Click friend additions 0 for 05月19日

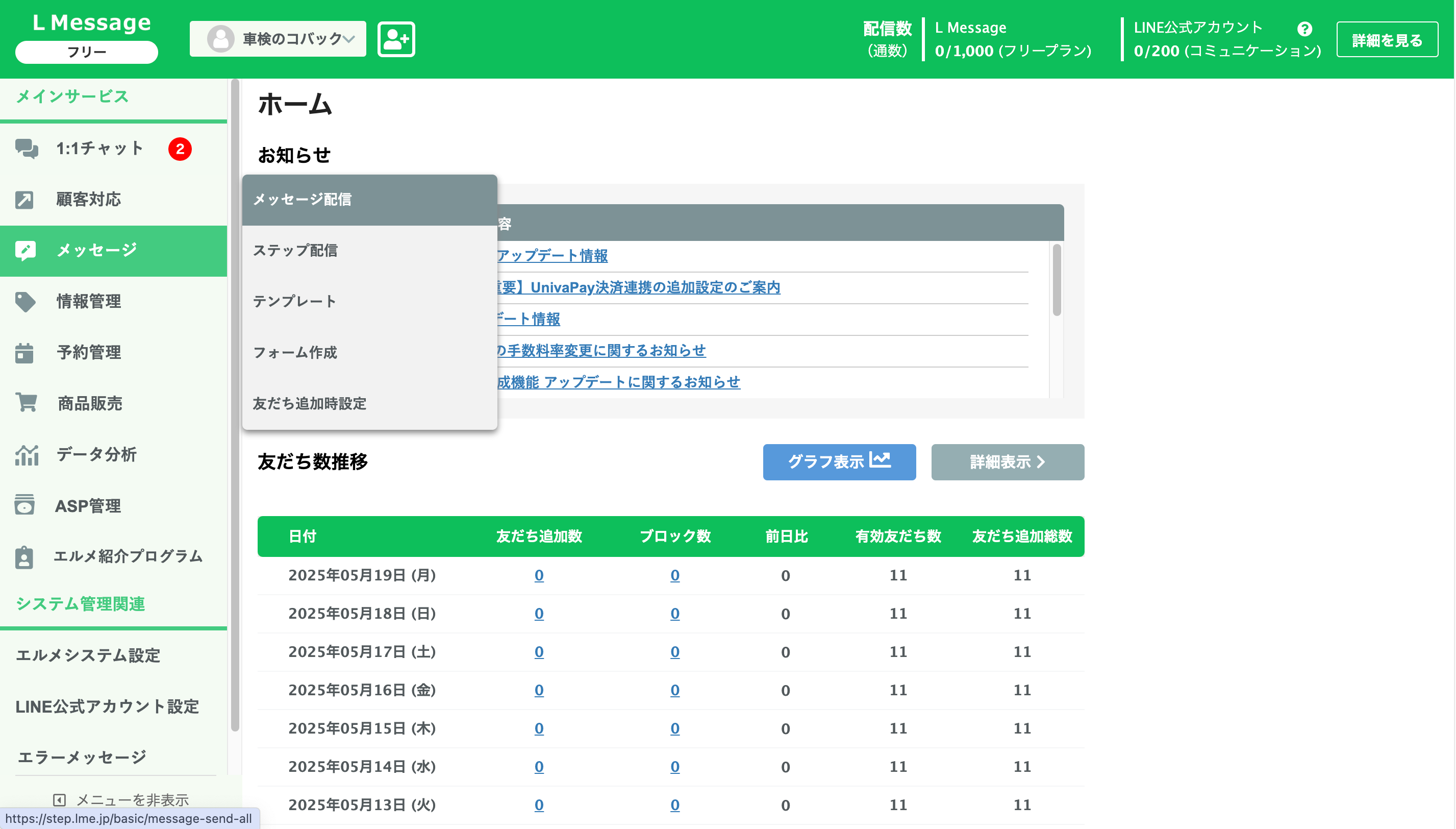[539, 576]
